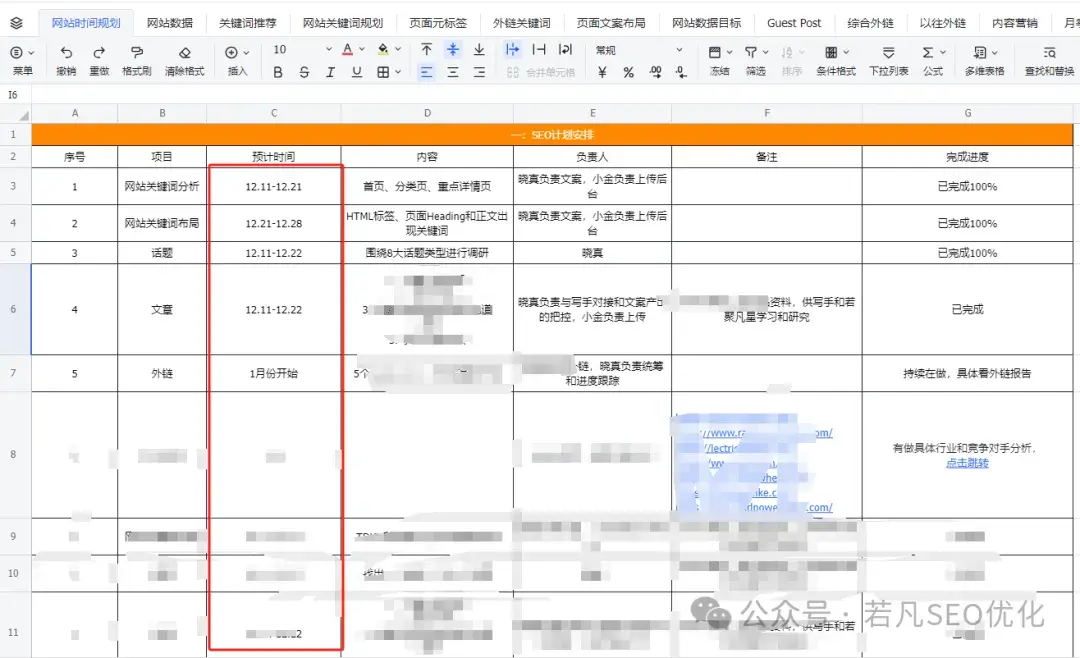The width and height of the screenshot is (1080, 658).
Task: Expand the fill color dropdown arrow
Action: (397, 50)
